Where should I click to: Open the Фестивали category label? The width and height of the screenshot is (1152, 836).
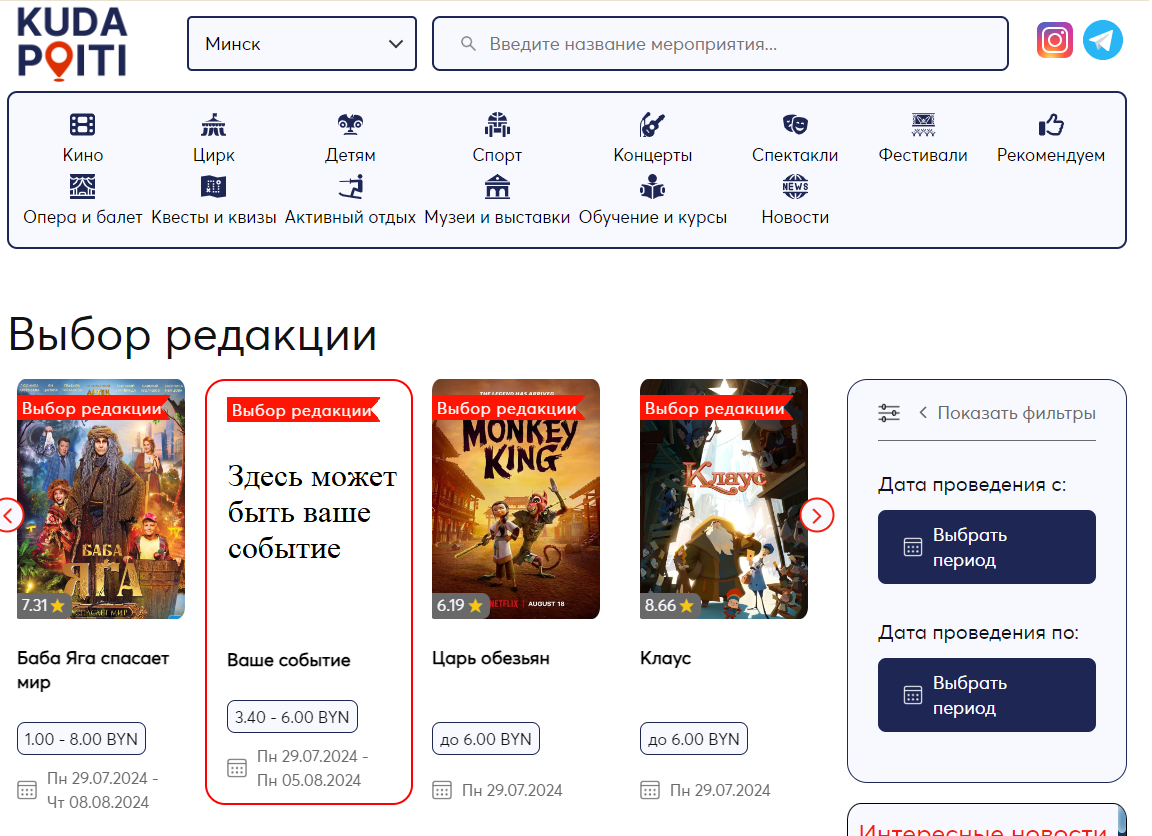[923, 155]
